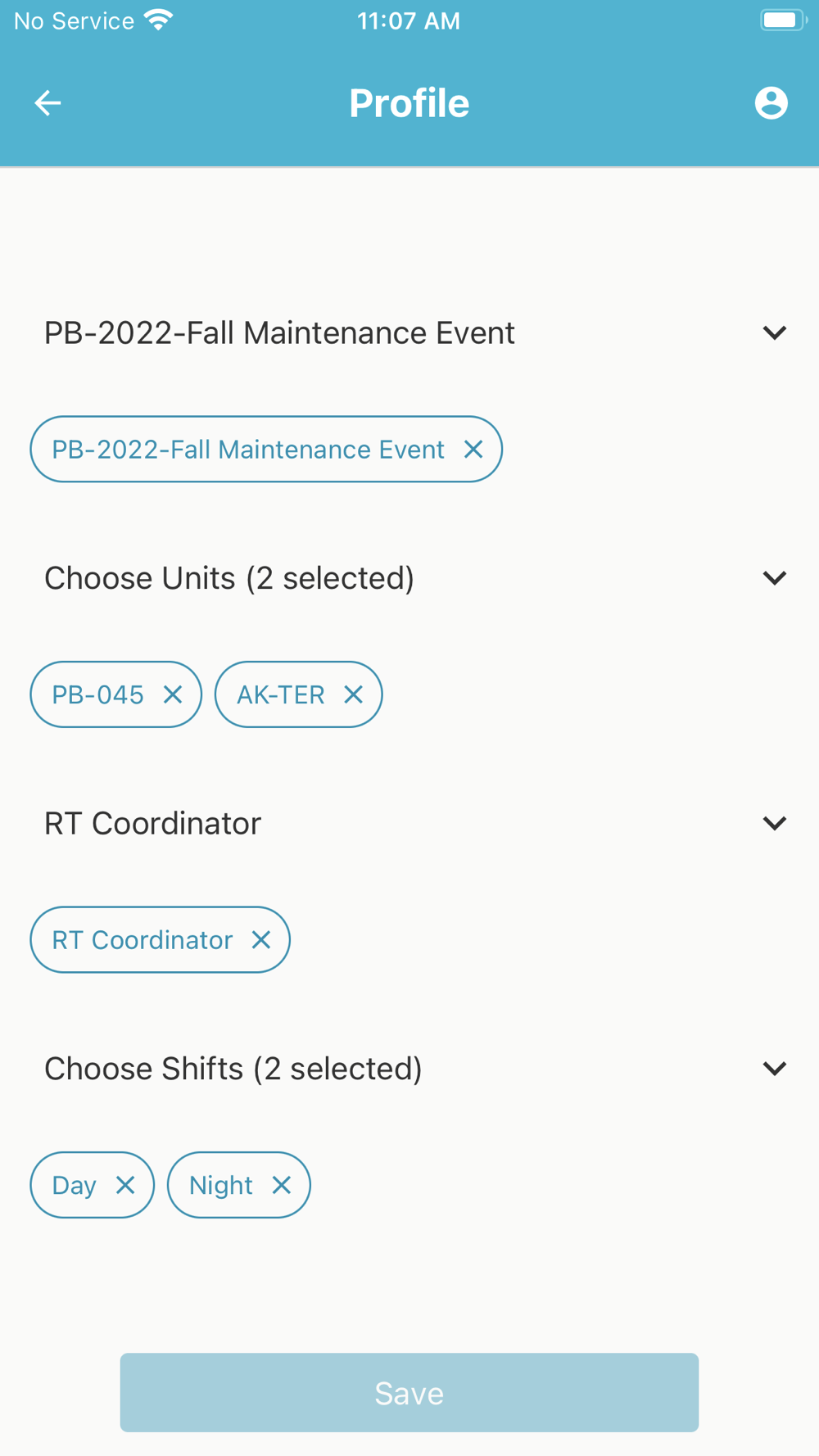Remove the PB-2022-Fall Maintenance Event chip
This screenshot has height=1456, width=819.
[473, 449]
